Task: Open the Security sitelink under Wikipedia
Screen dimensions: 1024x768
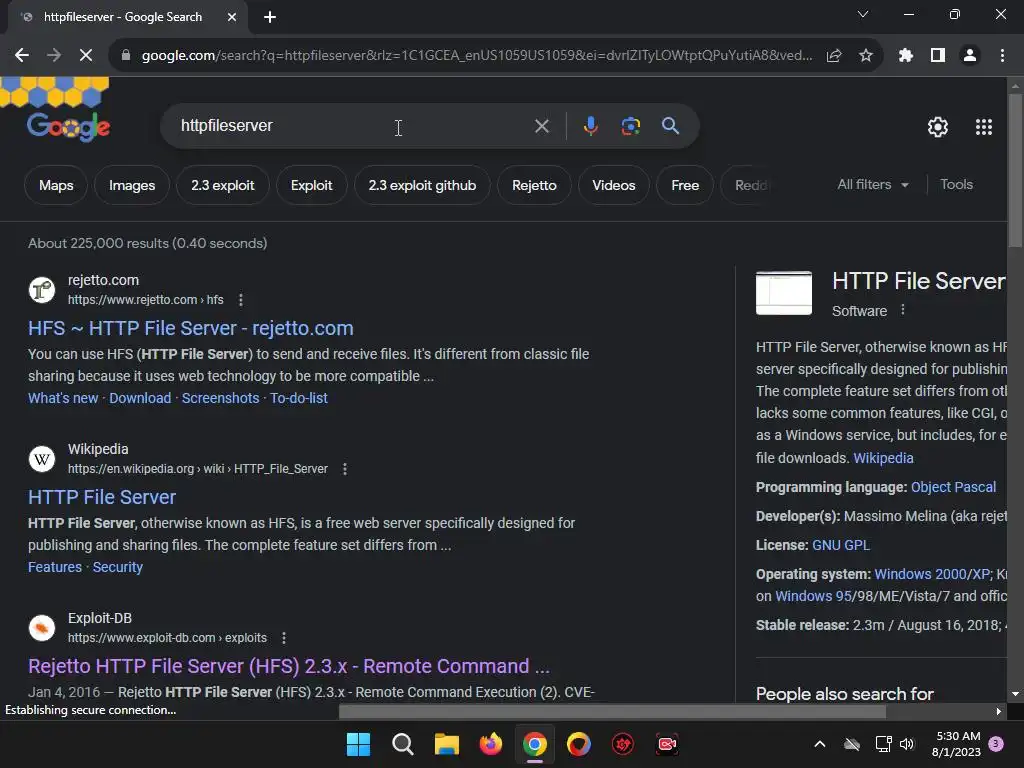Action: (118, 568)
